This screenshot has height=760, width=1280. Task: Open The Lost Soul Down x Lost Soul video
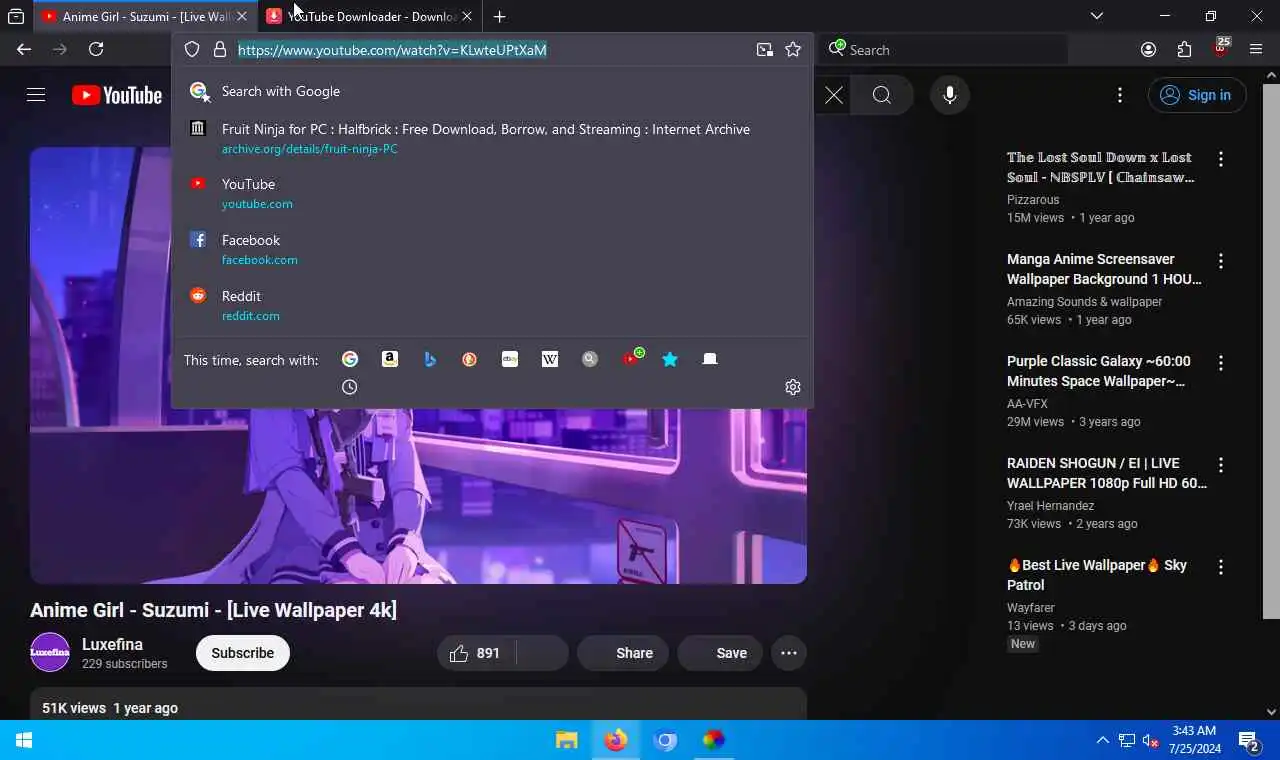click(1101, 167)
